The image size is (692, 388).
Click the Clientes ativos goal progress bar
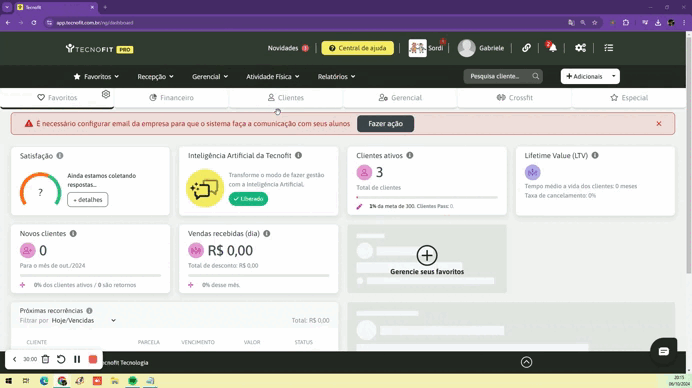point(427,197)
